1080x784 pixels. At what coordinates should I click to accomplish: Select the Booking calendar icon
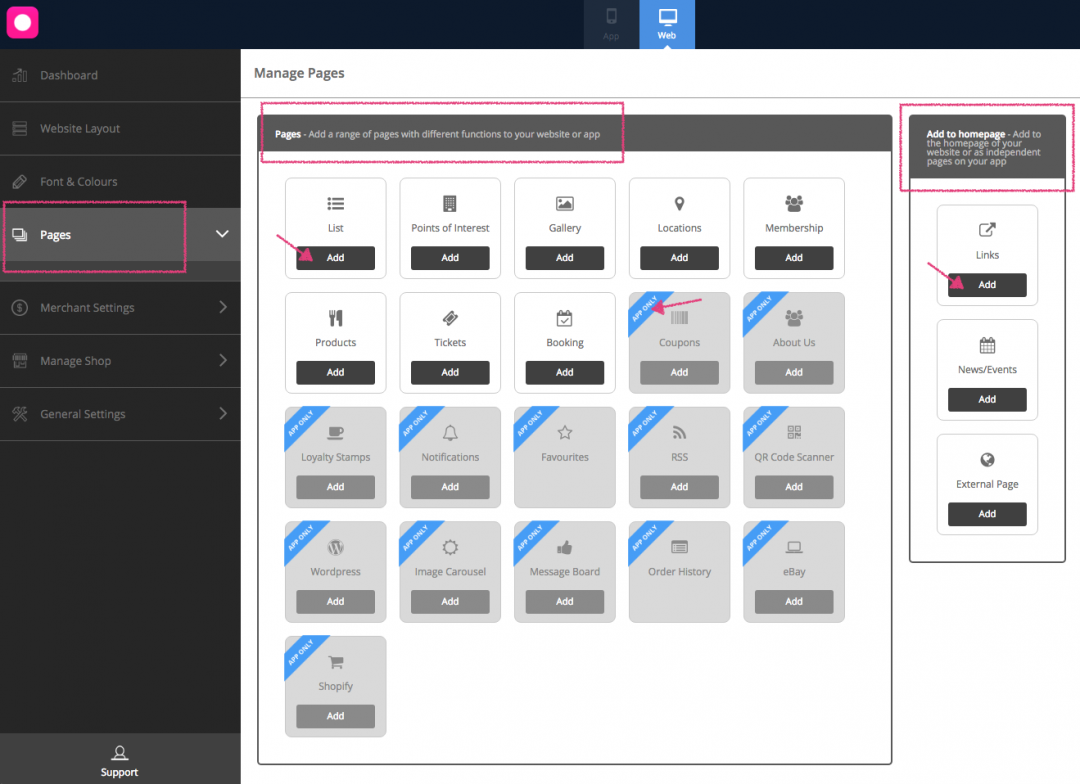(x=564, y=318)
